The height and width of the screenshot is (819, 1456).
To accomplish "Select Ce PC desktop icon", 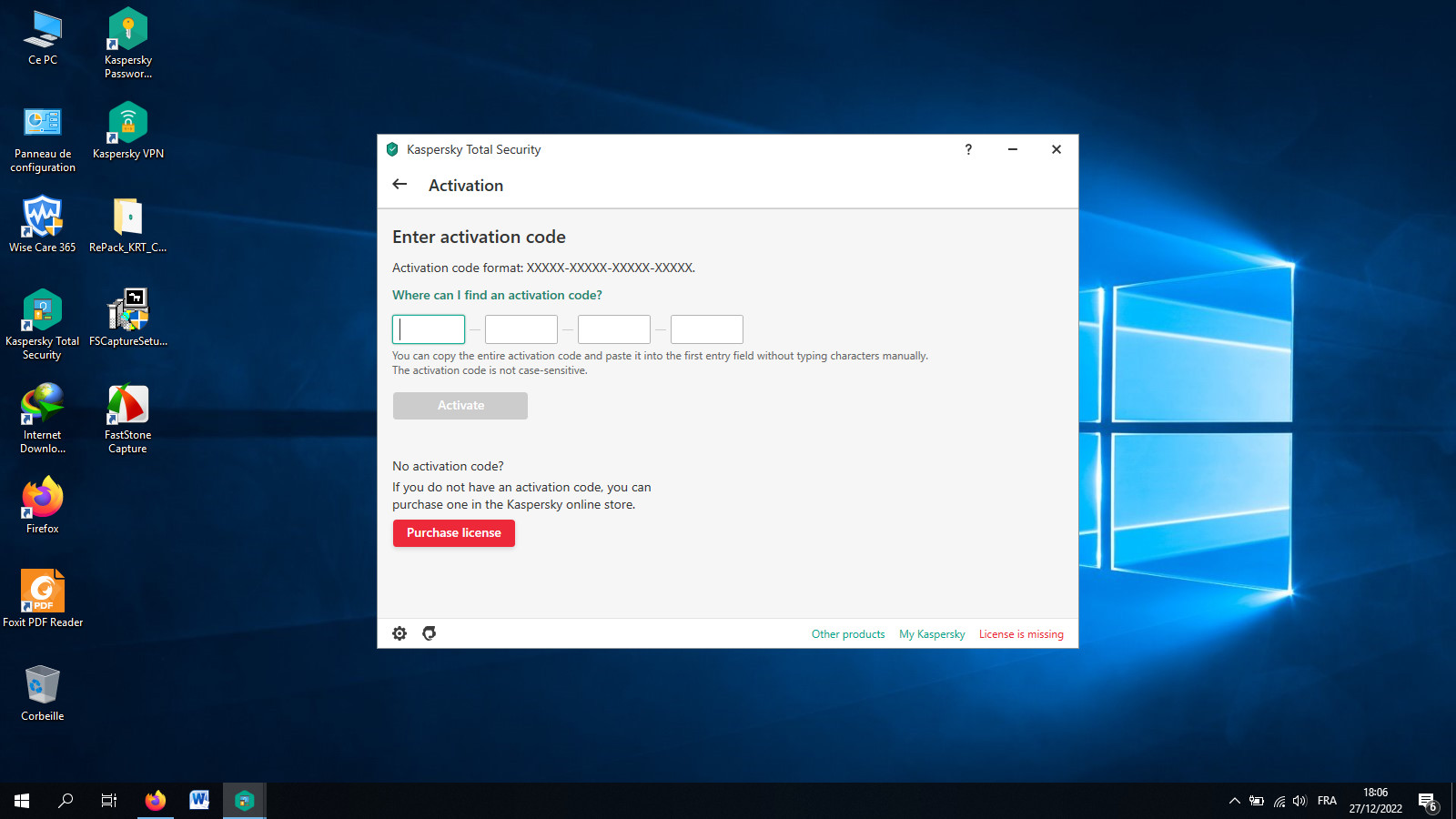I will pos(43,37).
